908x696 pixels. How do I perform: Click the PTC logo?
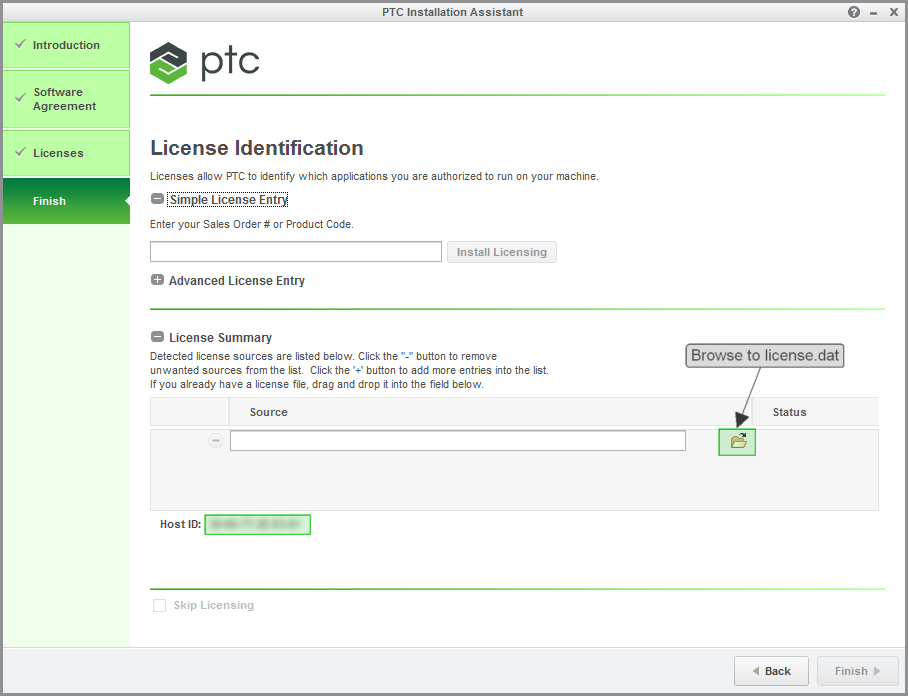204,63
